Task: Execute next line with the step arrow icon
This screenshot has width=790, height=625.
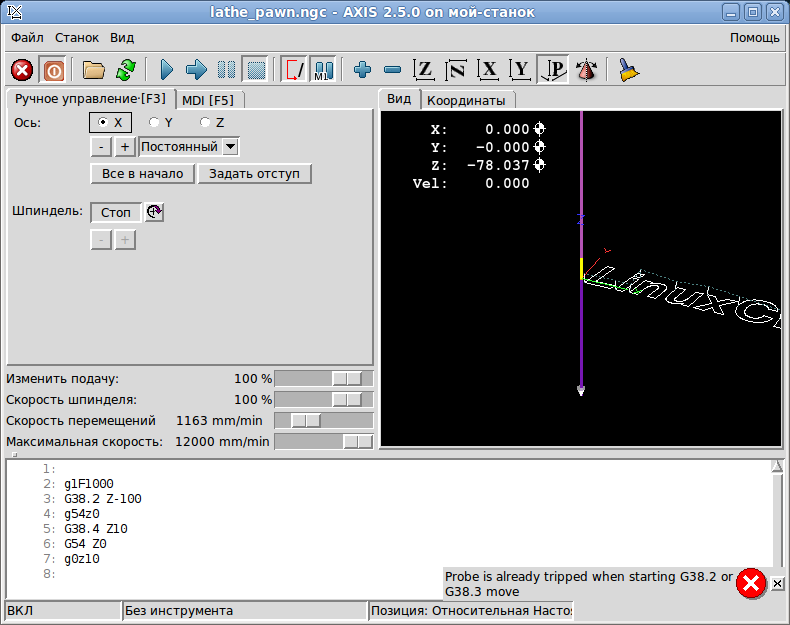Action: 196,70
